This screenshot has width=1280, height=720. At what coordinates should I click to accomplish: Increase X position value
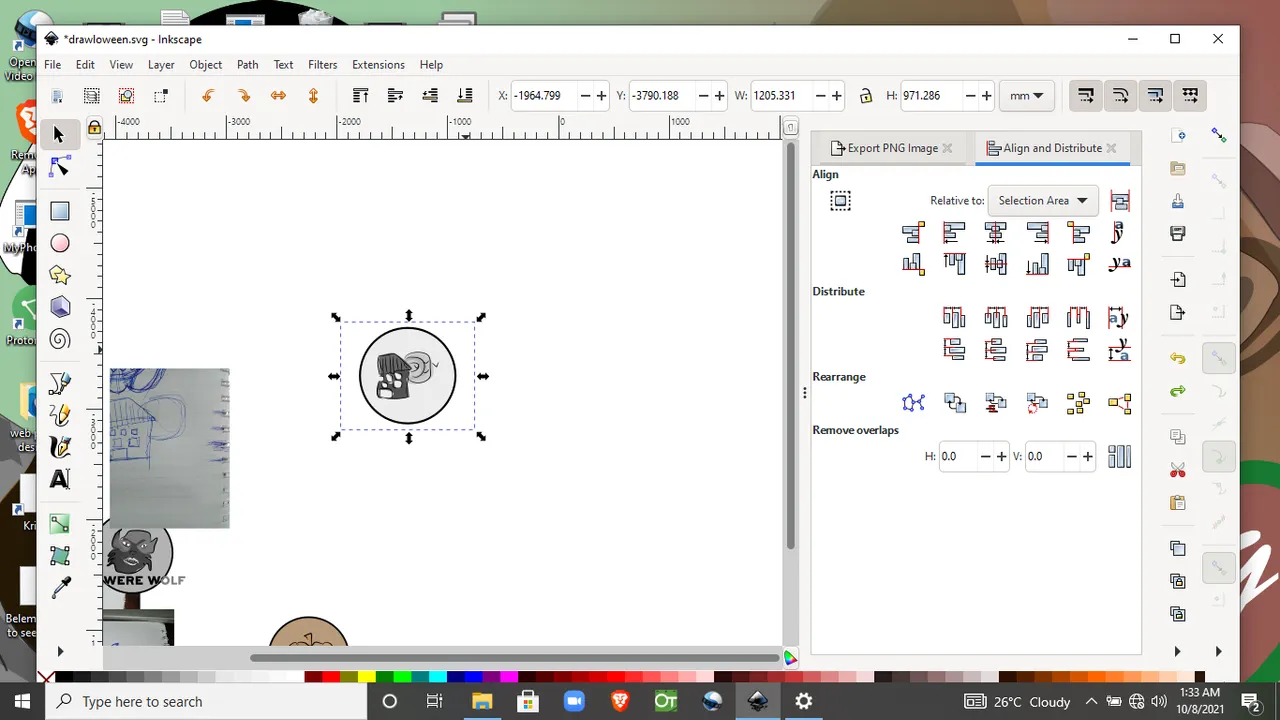pyautogui.click(x=601, y=96)
